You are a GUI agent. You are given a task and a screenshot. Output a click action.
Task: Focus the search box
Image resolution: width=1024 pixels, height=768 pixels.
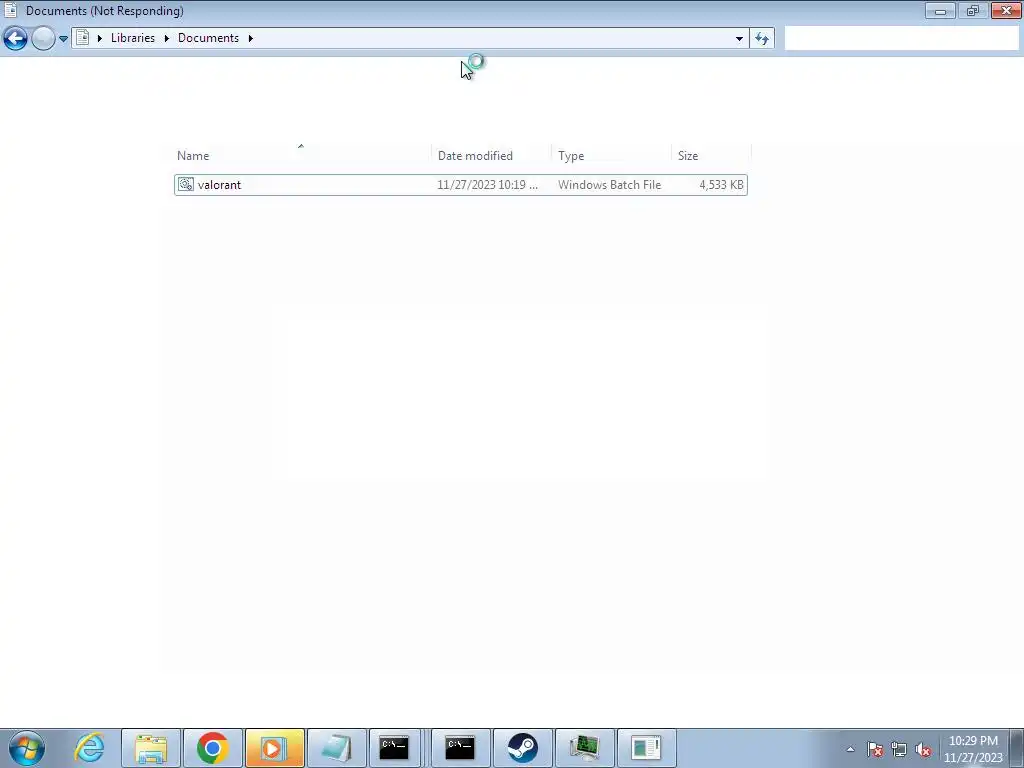click(x=901, y=39)
